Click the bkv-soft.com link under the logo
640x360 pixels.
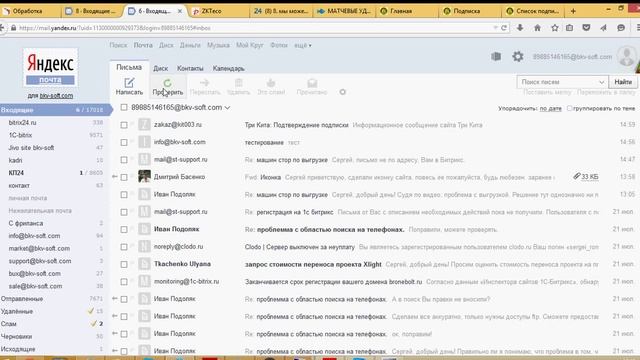click(x=56, y=96)
